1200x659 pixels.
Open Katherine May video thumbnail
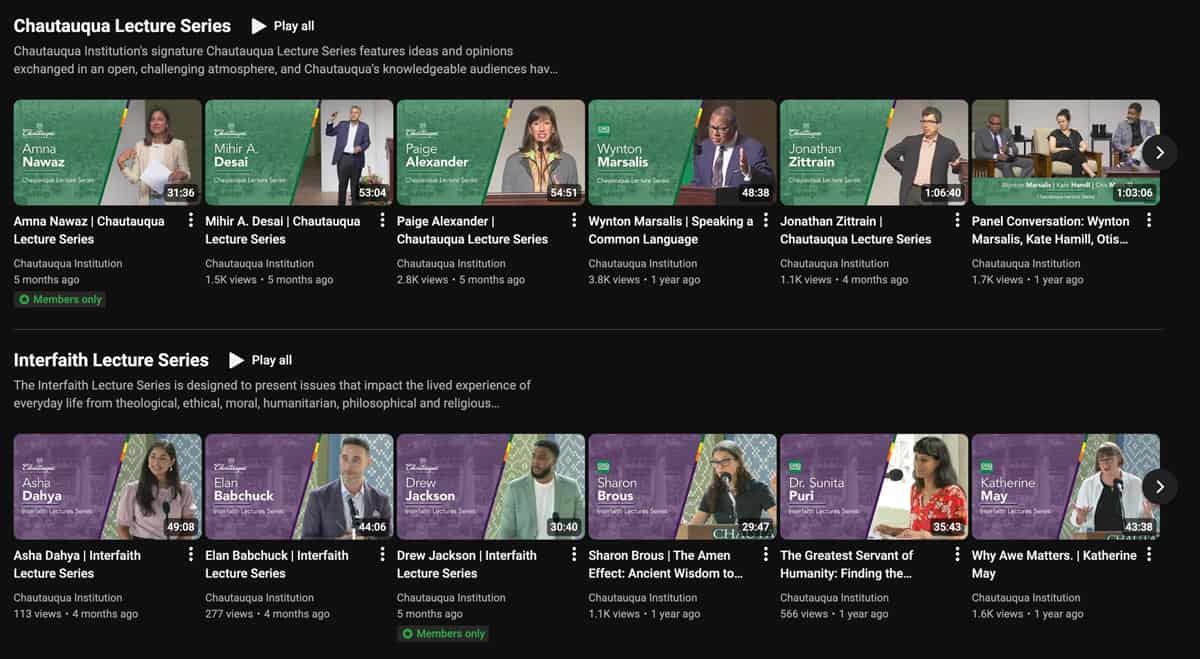click(1066, 487)
